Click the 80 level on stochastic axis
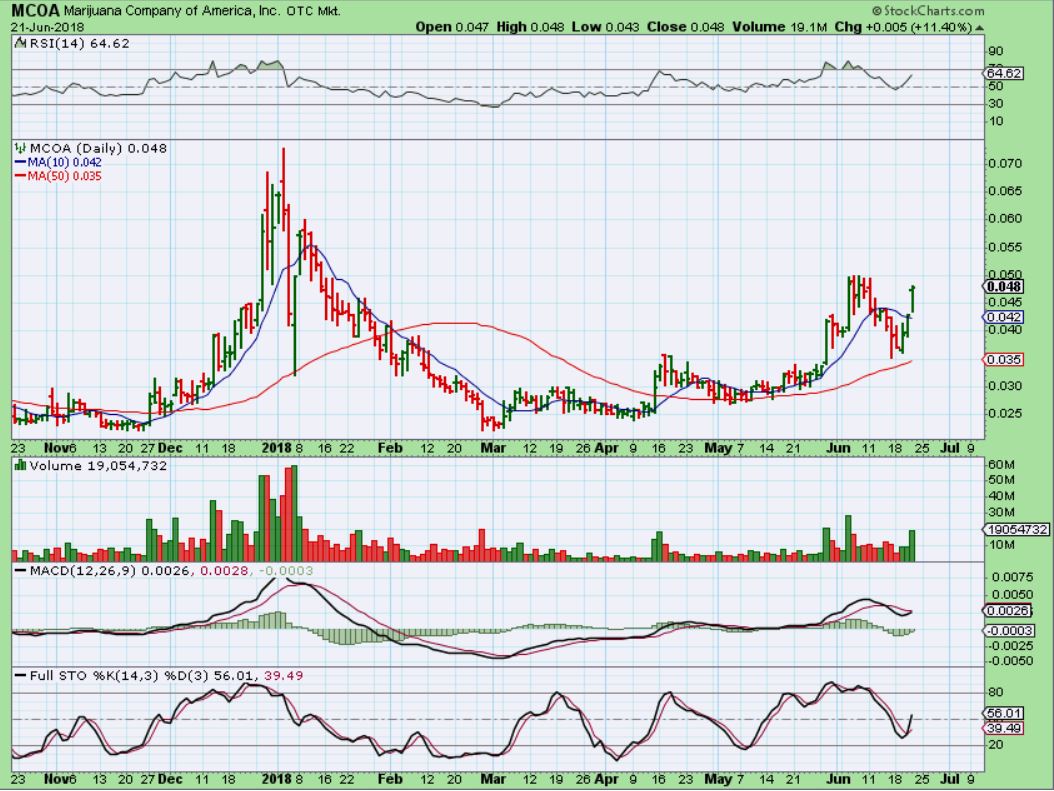The width and height of the screenshot is (1054, 791). coord(996,692)
